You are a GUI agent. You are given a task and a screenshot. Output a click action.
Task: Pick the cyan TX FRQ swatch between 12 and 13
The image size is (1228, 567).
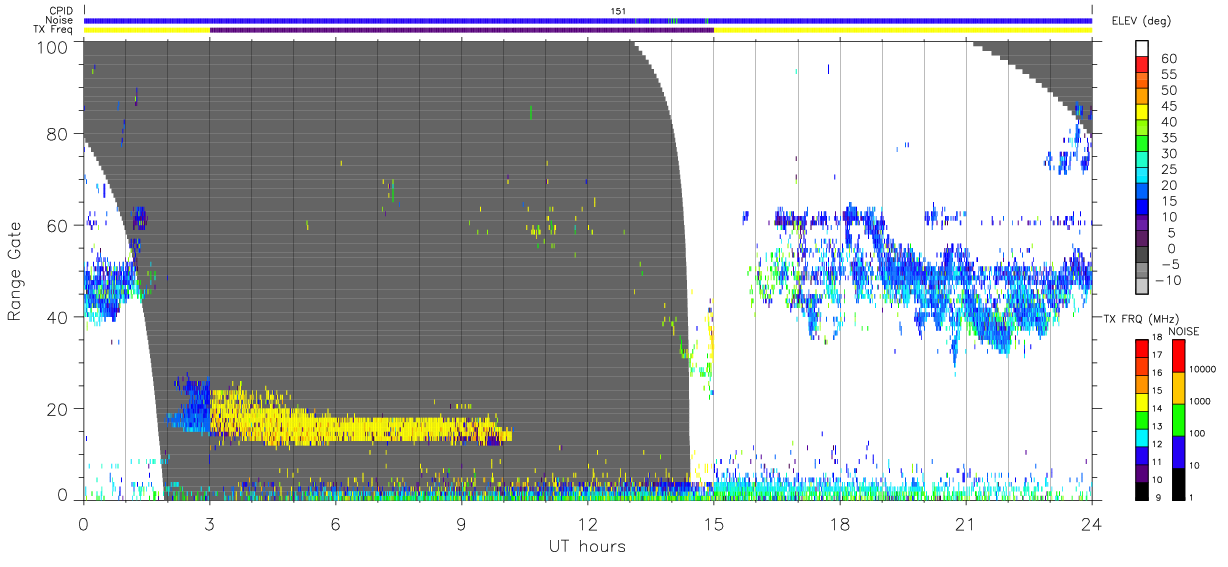[x=1141, y=435]
